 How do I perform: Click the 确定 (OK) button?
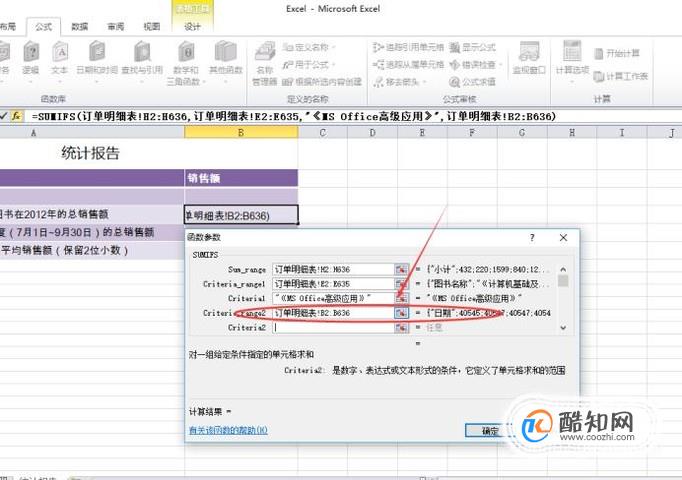pyautogui.click(x=490, y=430)
